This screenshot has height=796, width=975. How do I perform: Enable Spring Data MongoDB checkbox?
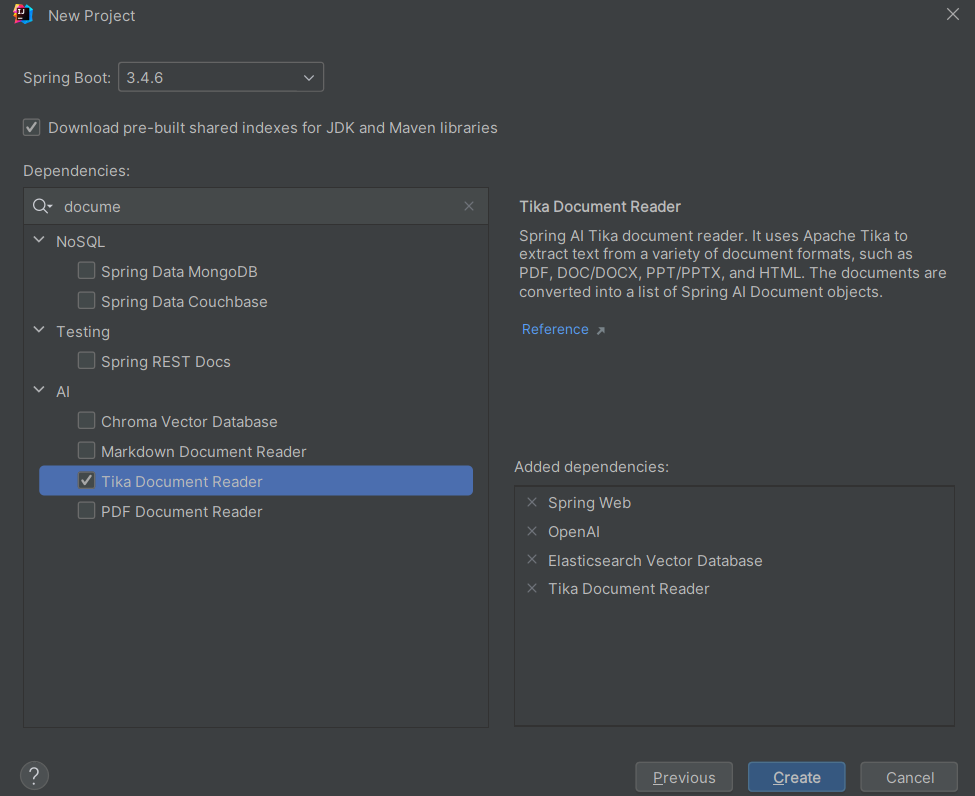click(x=86, y=271)
